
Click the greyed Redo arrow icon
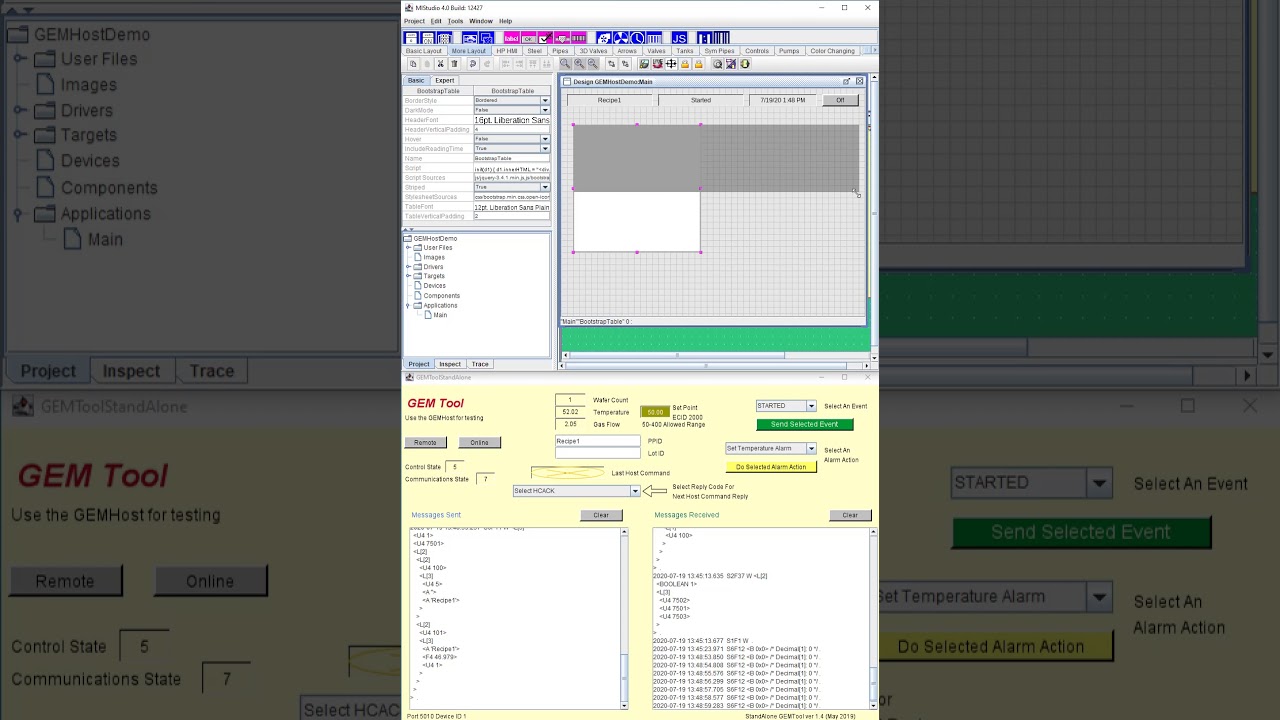point(487,64)
